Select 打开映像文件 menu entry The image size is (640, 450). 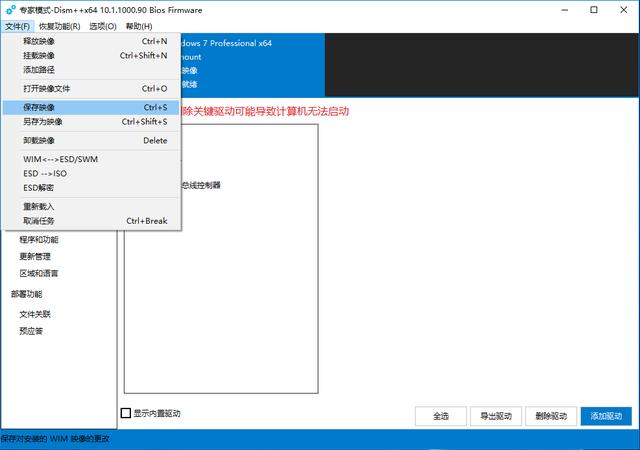(92, 89)
